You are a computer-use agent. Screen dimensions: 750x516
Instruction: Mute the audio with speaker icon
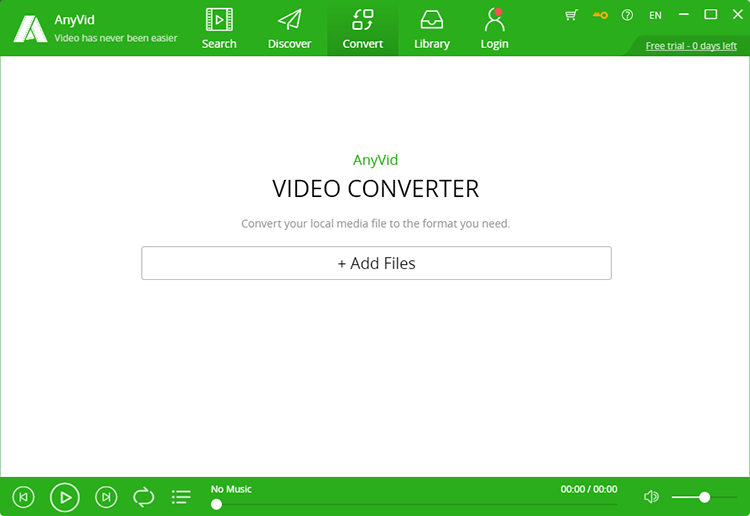[651, 497]
